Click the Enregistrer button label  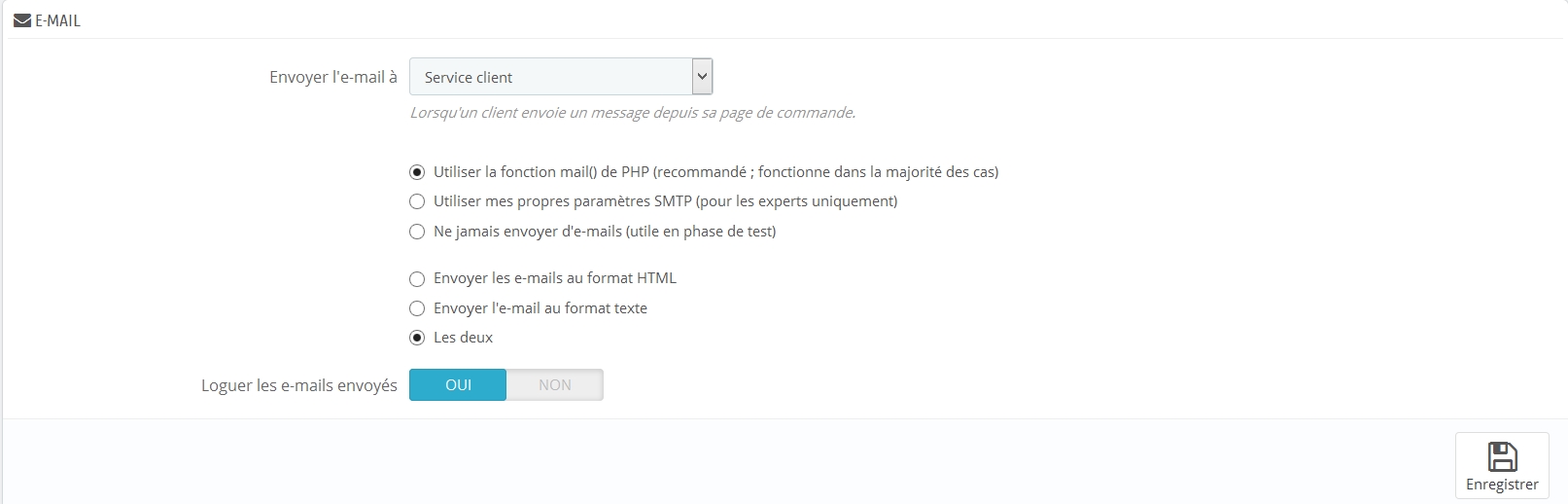[1502, 485]
